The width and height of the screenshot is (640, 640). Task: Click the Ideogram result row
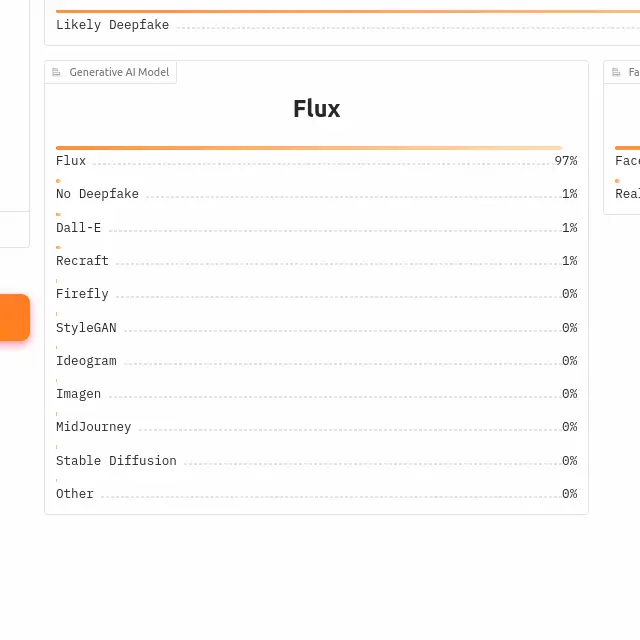click(316, 361)
